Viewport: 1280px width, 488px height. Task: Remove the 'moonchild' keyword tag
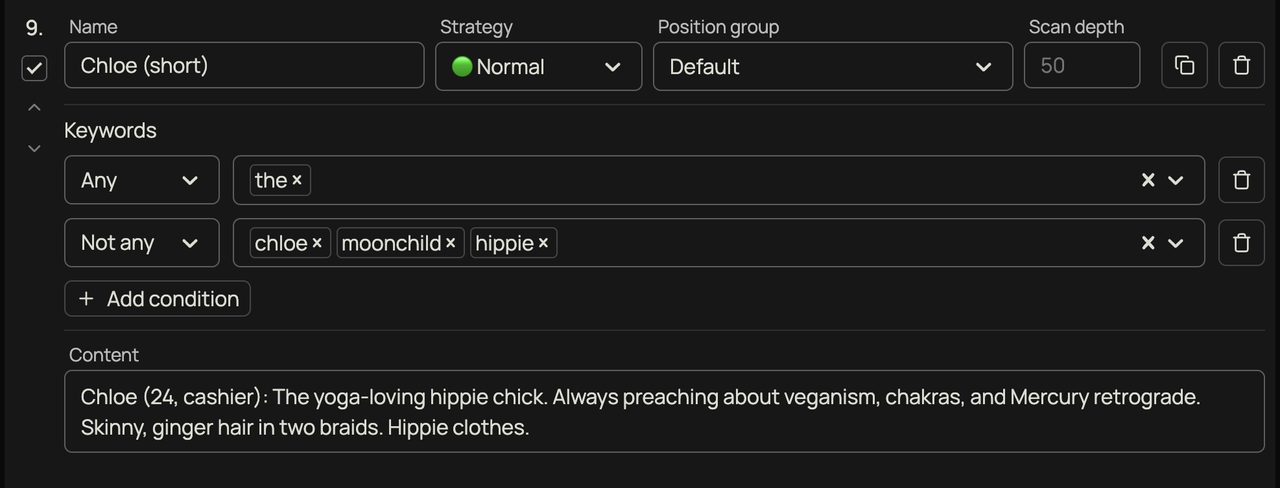(x=450, y=243)
